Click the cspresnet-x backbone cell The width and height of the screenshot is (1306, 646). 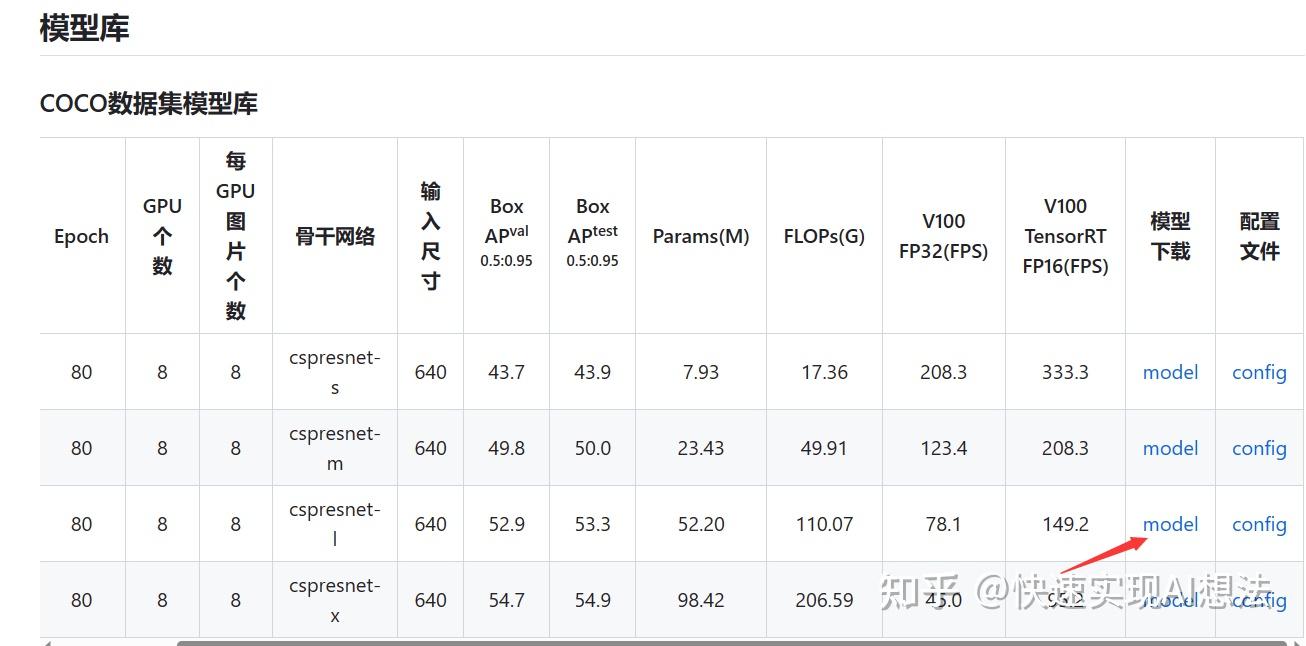335,600
